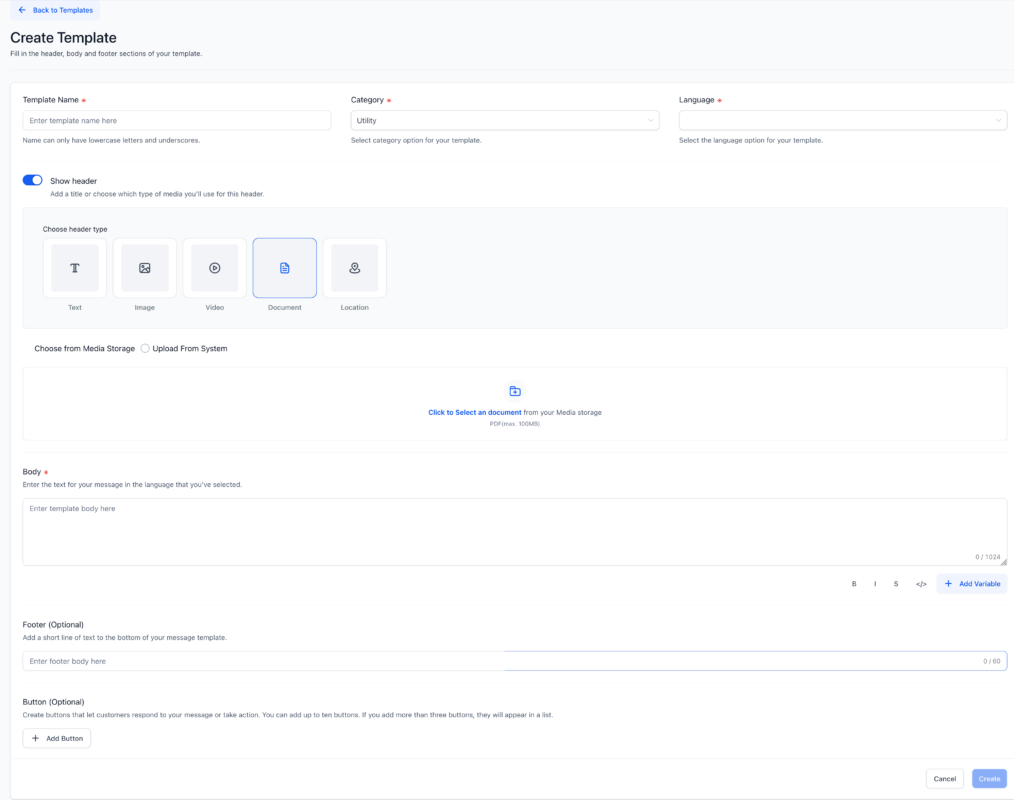
Task: Select the Document header type
Action: coord(284,267)
